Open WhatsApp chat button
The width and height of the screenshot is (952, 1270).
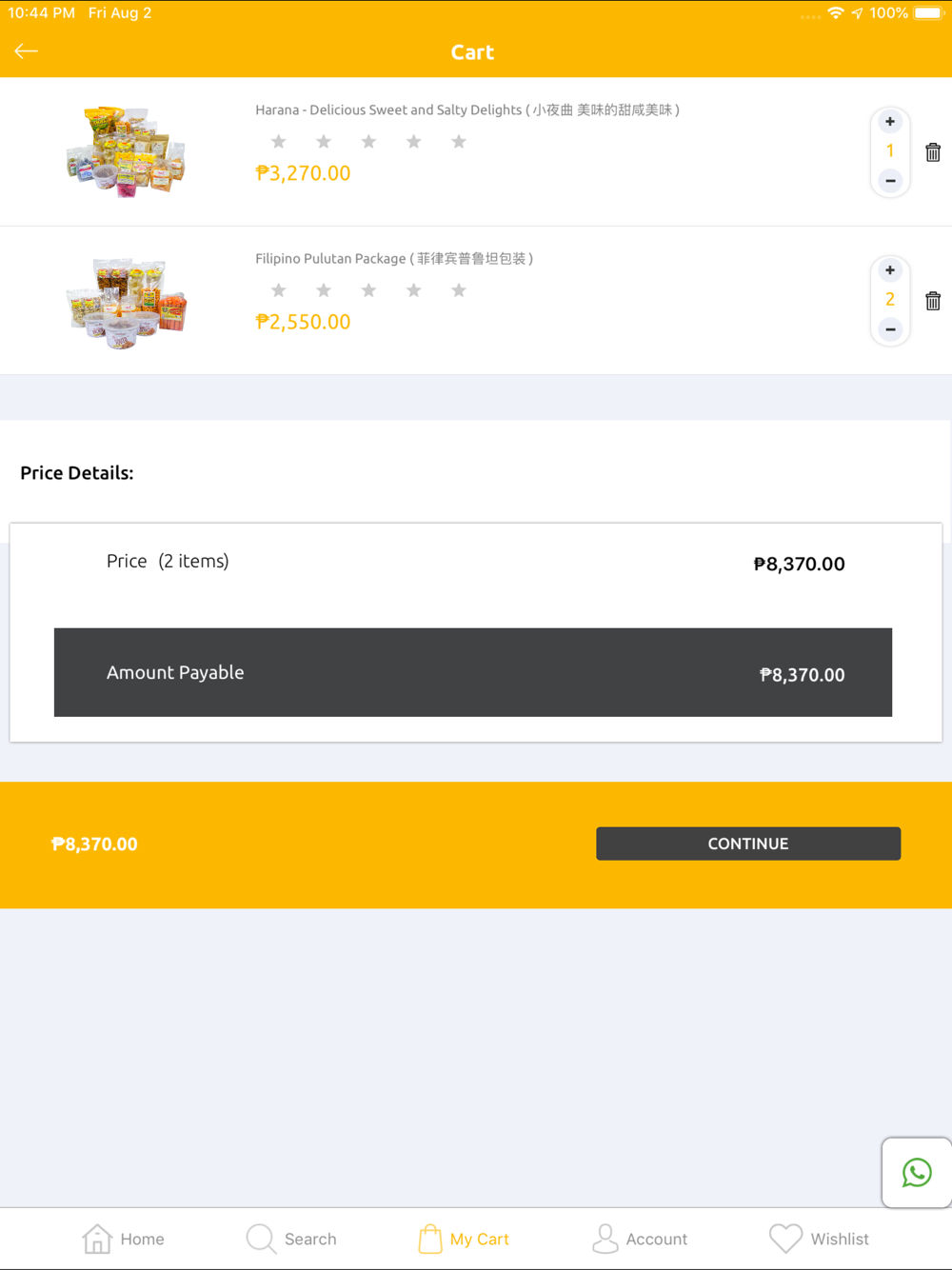[x=917, y=1173]
